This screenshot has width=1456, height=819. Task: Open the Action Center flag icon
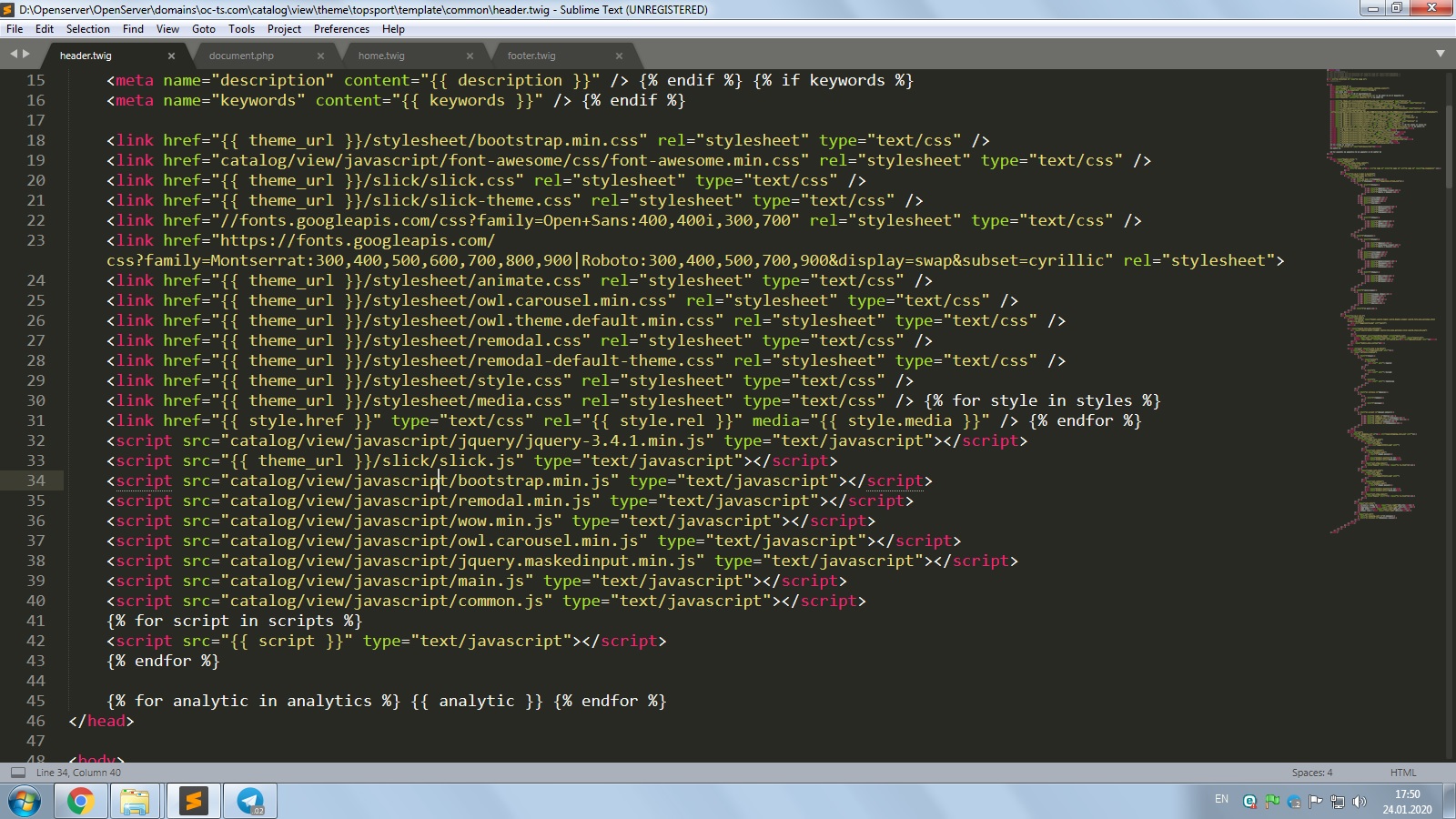click(x=1316, y=802)
